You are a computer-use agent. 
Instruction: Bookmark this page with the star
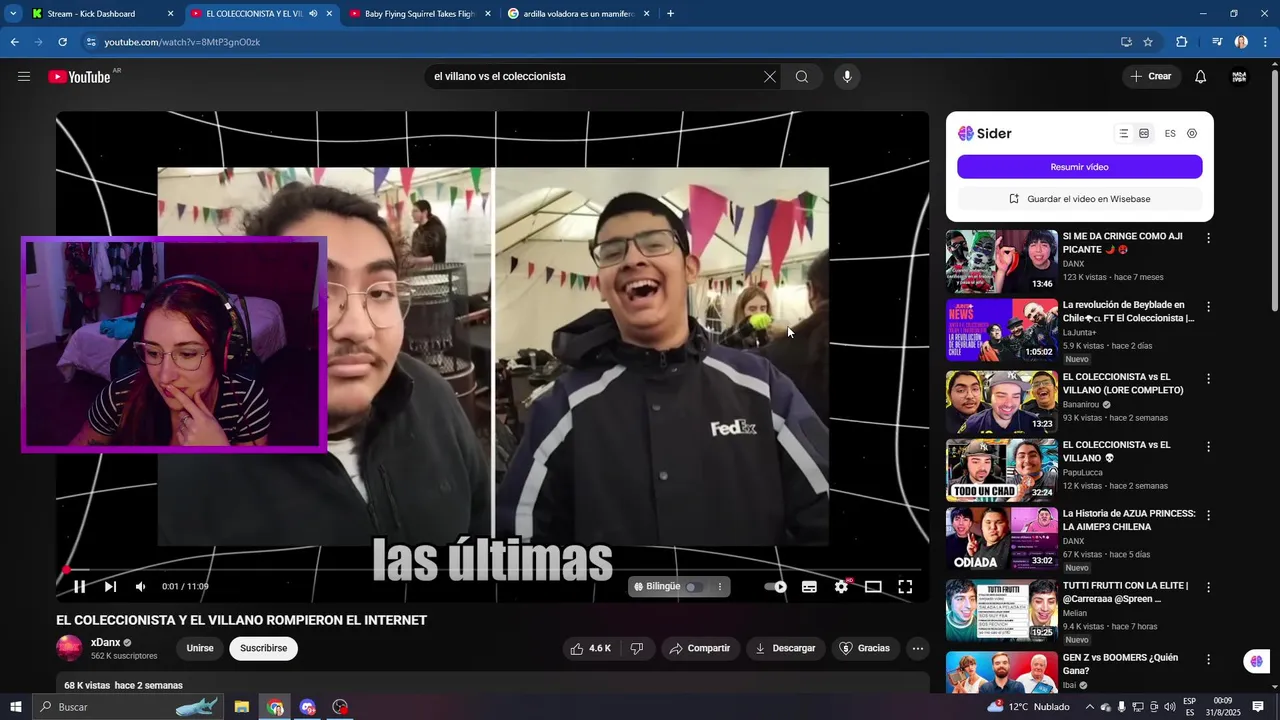click(1148, 42)
